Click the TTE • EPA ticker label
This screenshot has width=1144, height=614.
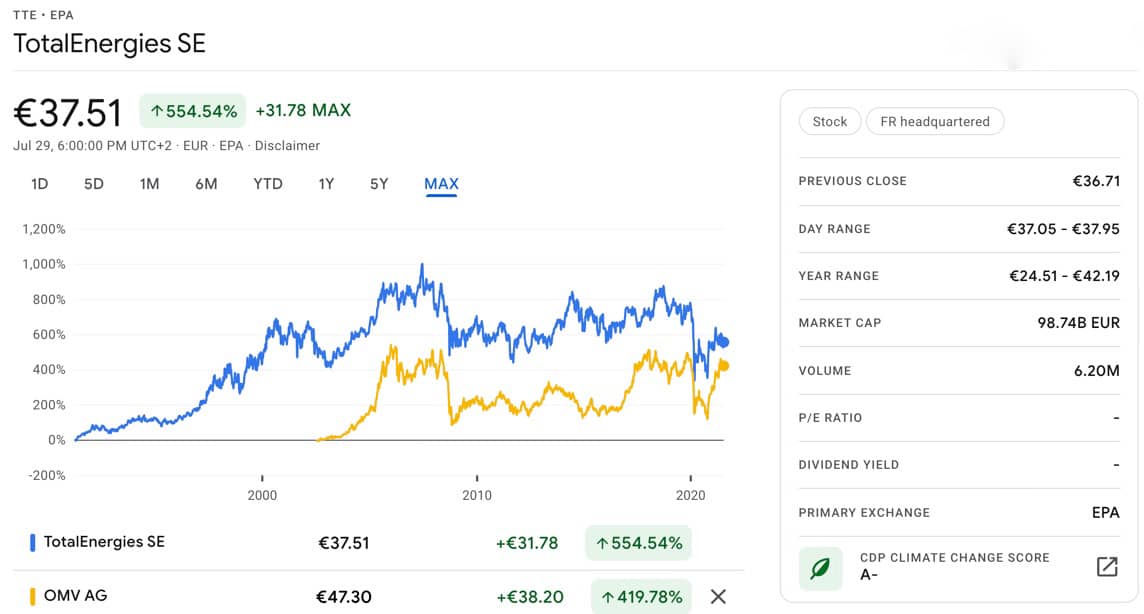coord(43,15)
